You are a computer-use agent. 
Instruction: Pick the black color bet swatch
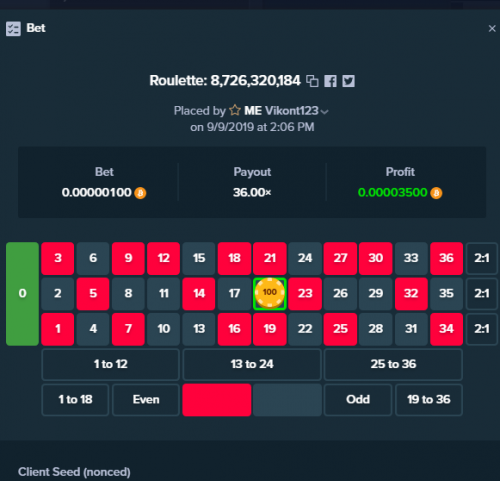[x=287, y=400]
